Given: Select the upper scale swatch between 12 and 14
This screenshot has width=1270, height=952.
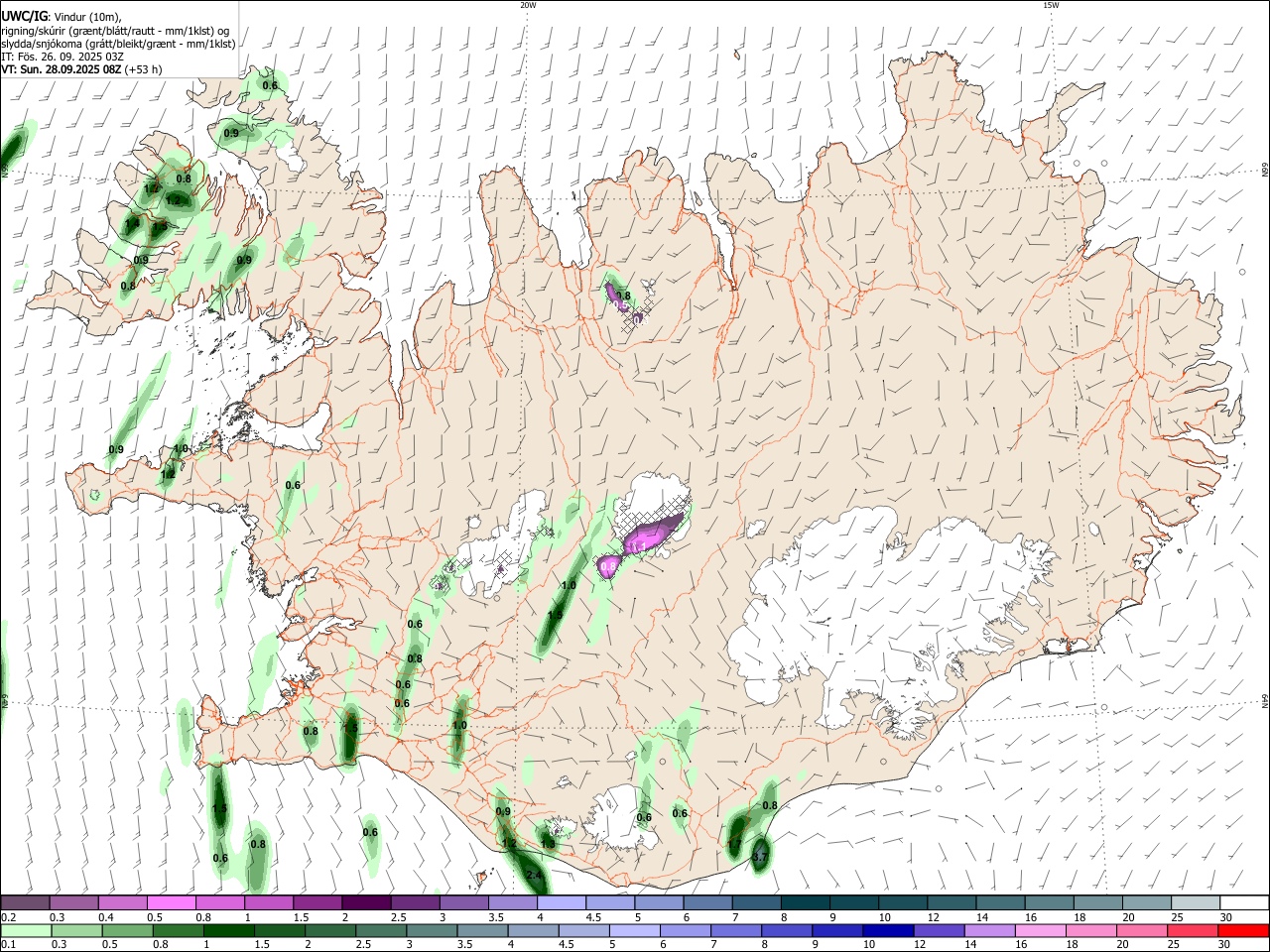Looking at the screenshot, I should (951, 903).
